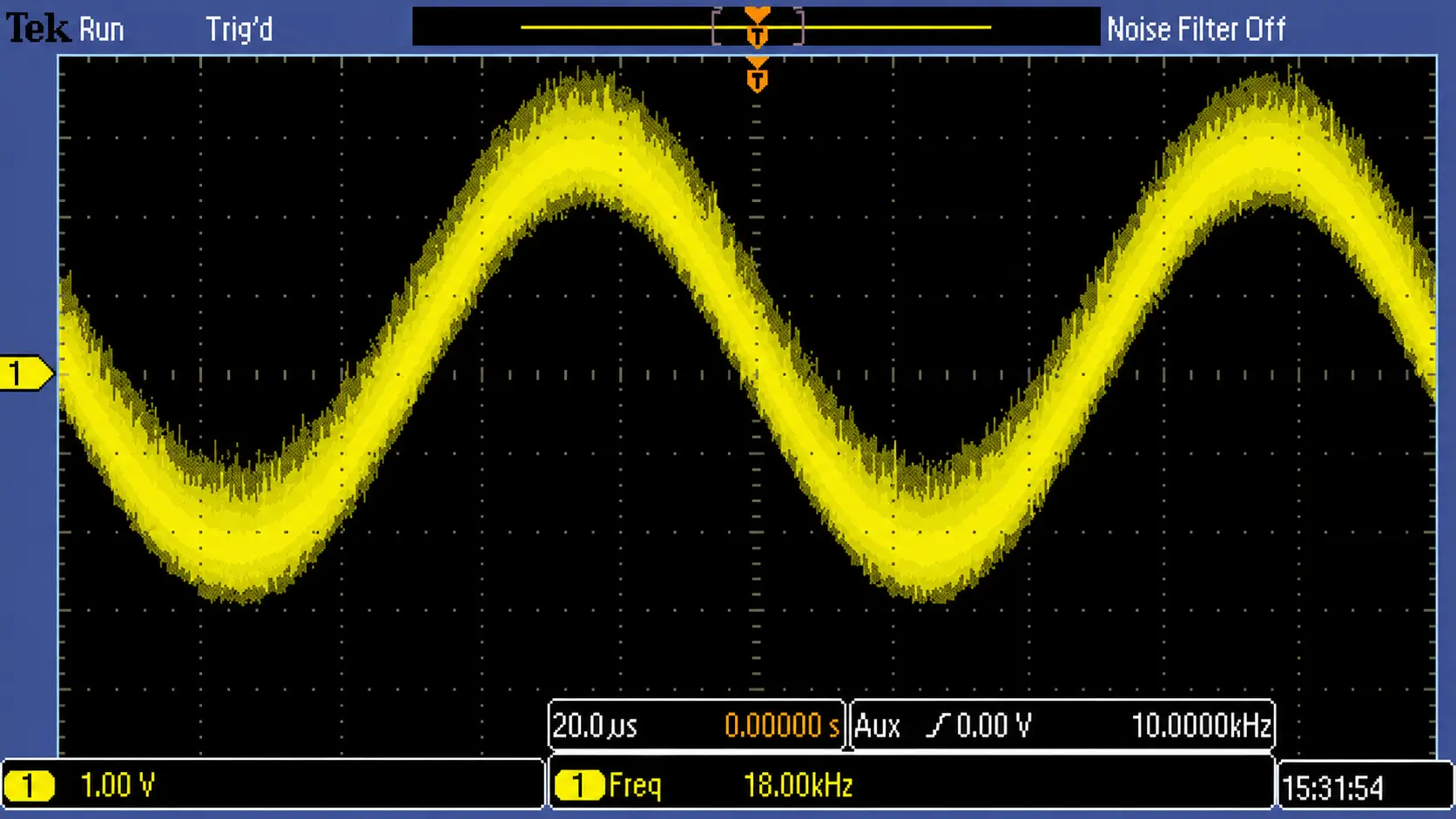Click the trigger marker in record overview bar
Image resolution: width=1456 pixels, height=819 pixels.
(757, 26)
